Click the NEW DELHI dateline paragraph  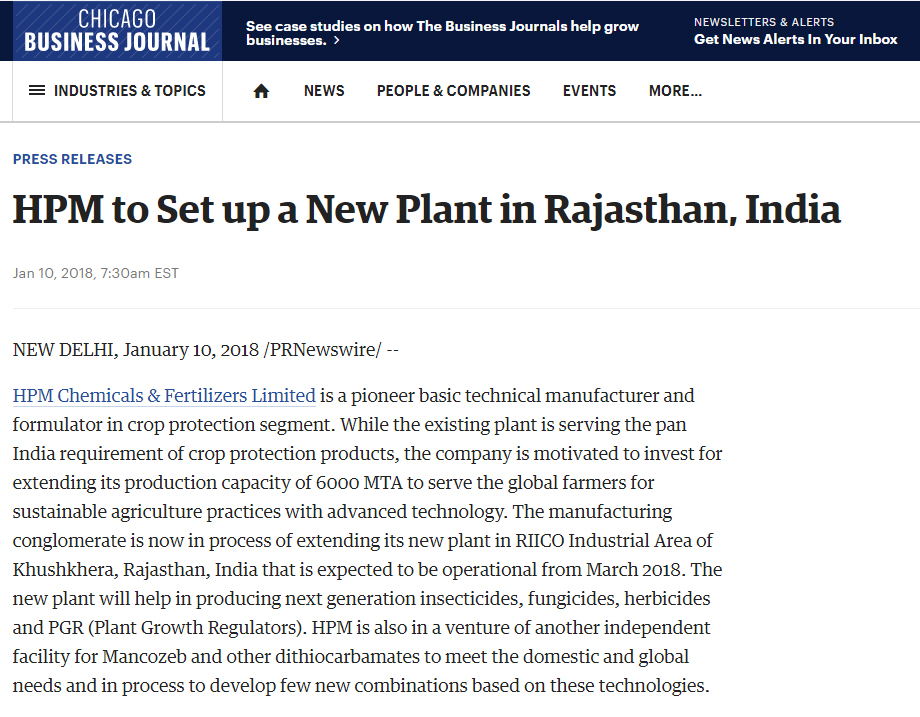(205, 350)
